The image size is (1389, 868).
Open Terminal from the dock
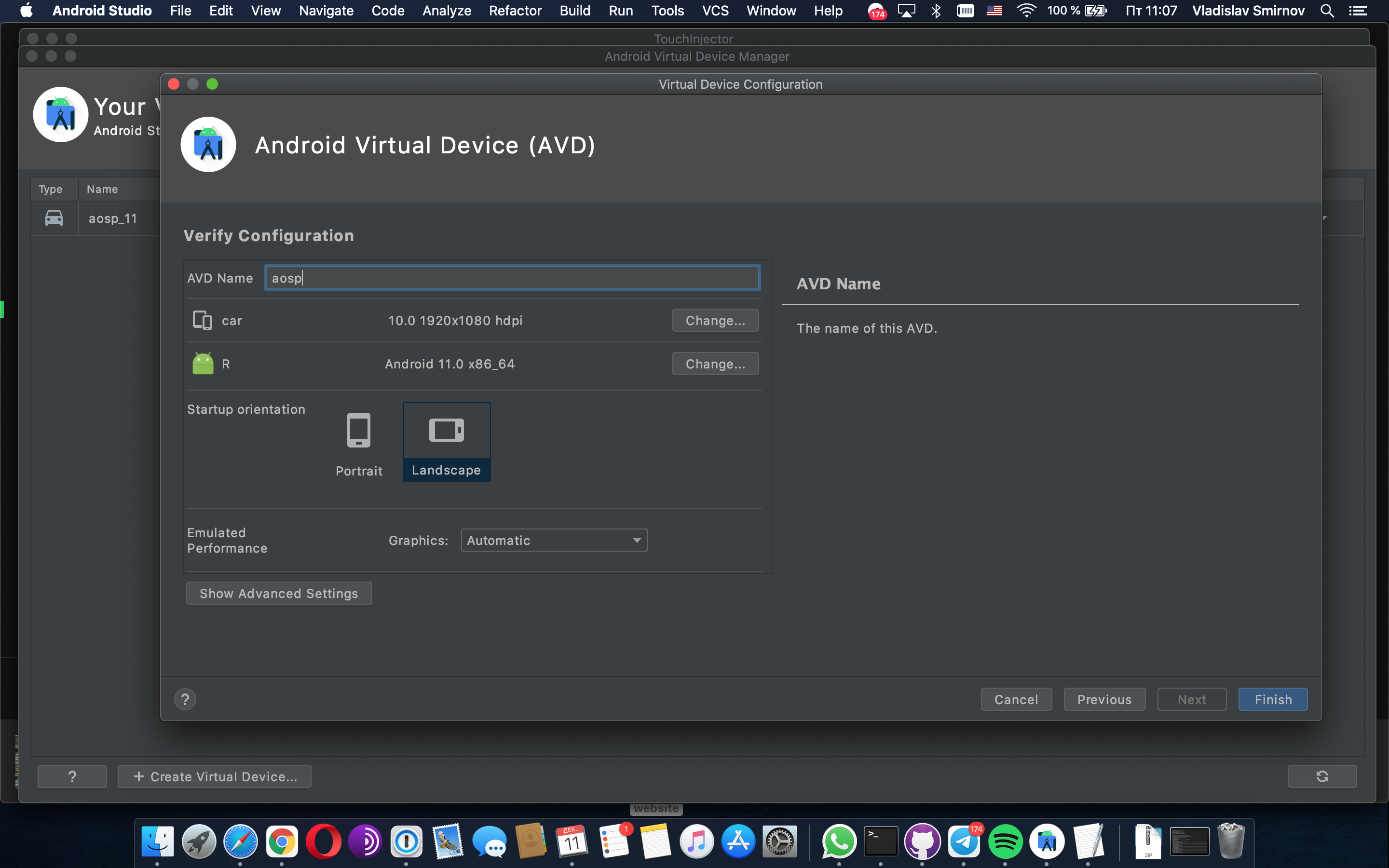tap(881, 841)
